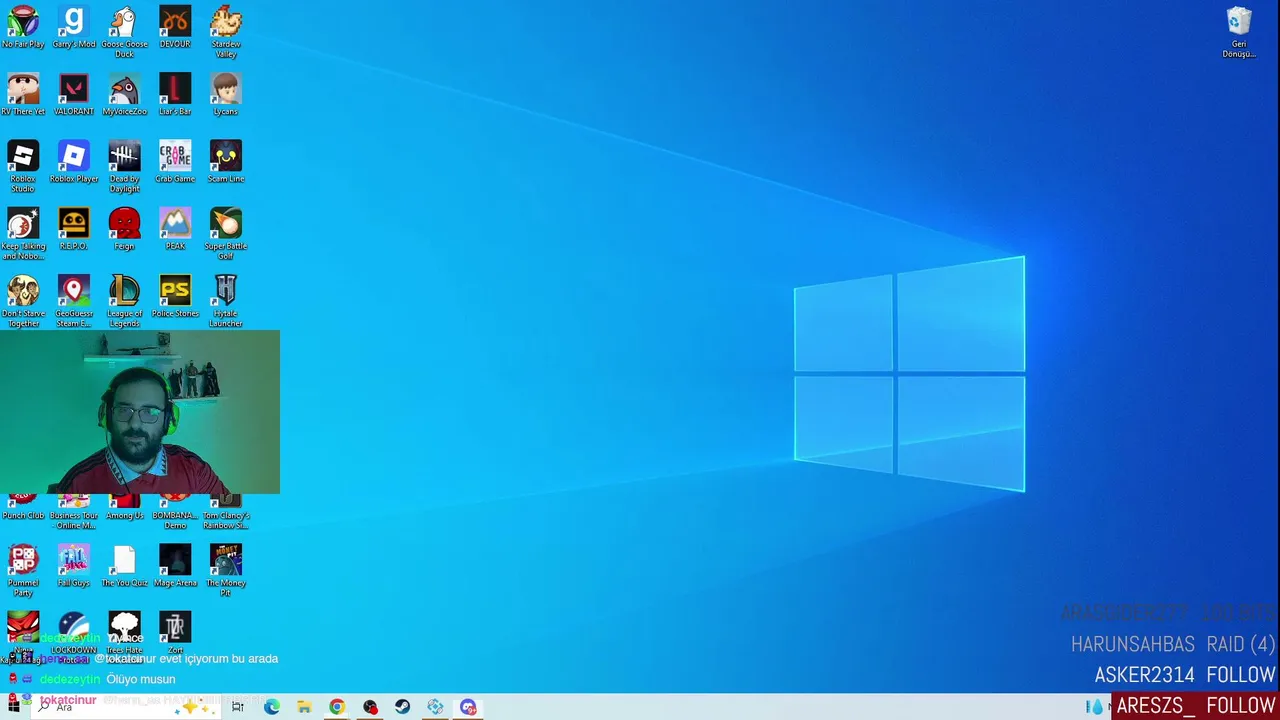
Task: Select the Recycle Bin (Geri Dönüşüm) icon
Action: click(1239, 33)
